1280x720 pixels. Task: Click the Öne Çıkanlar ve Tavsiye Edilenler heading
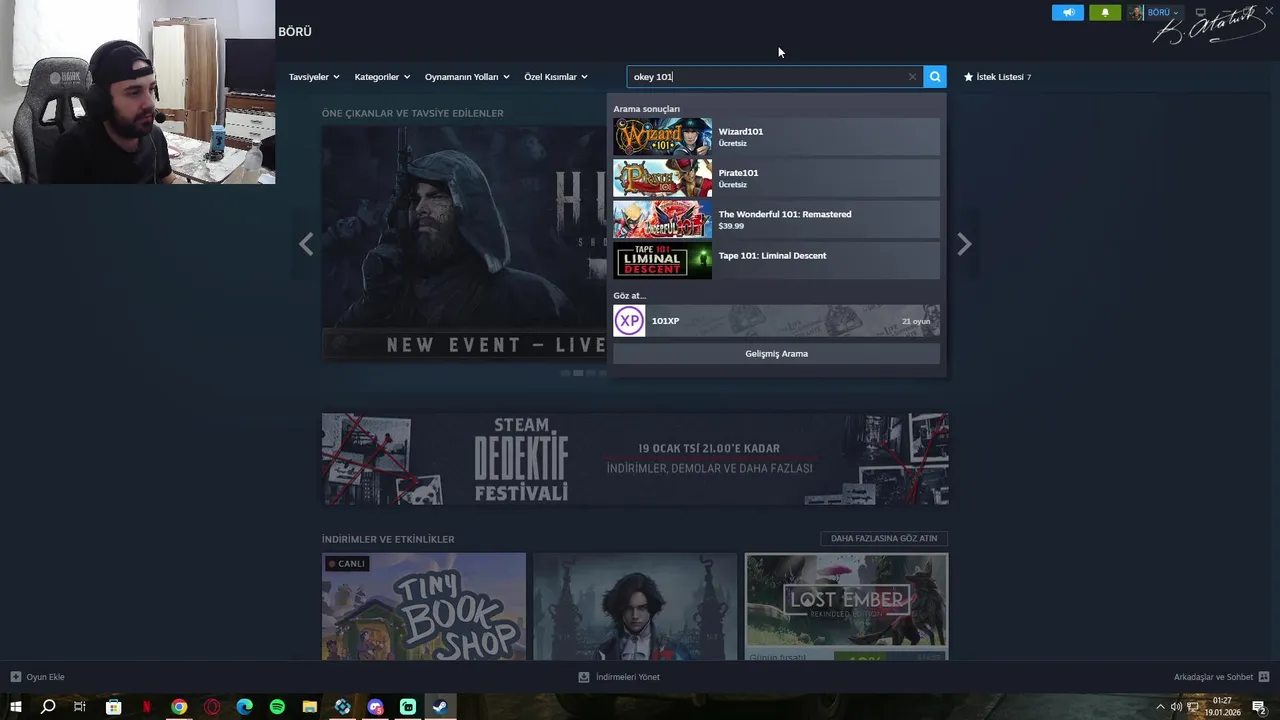point(412,114)
